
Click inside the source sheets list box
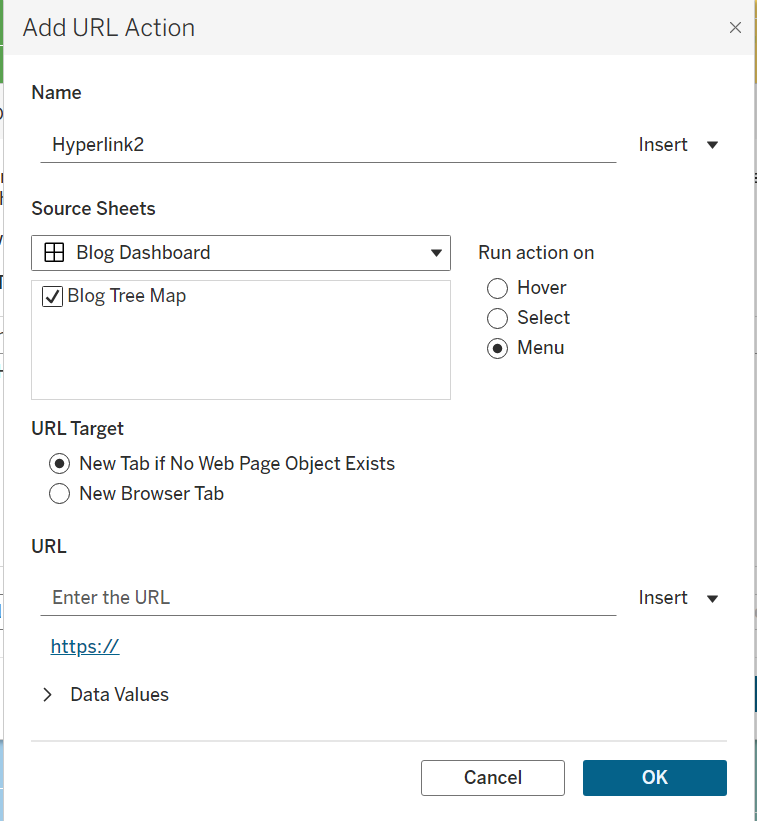click(240, 355)
